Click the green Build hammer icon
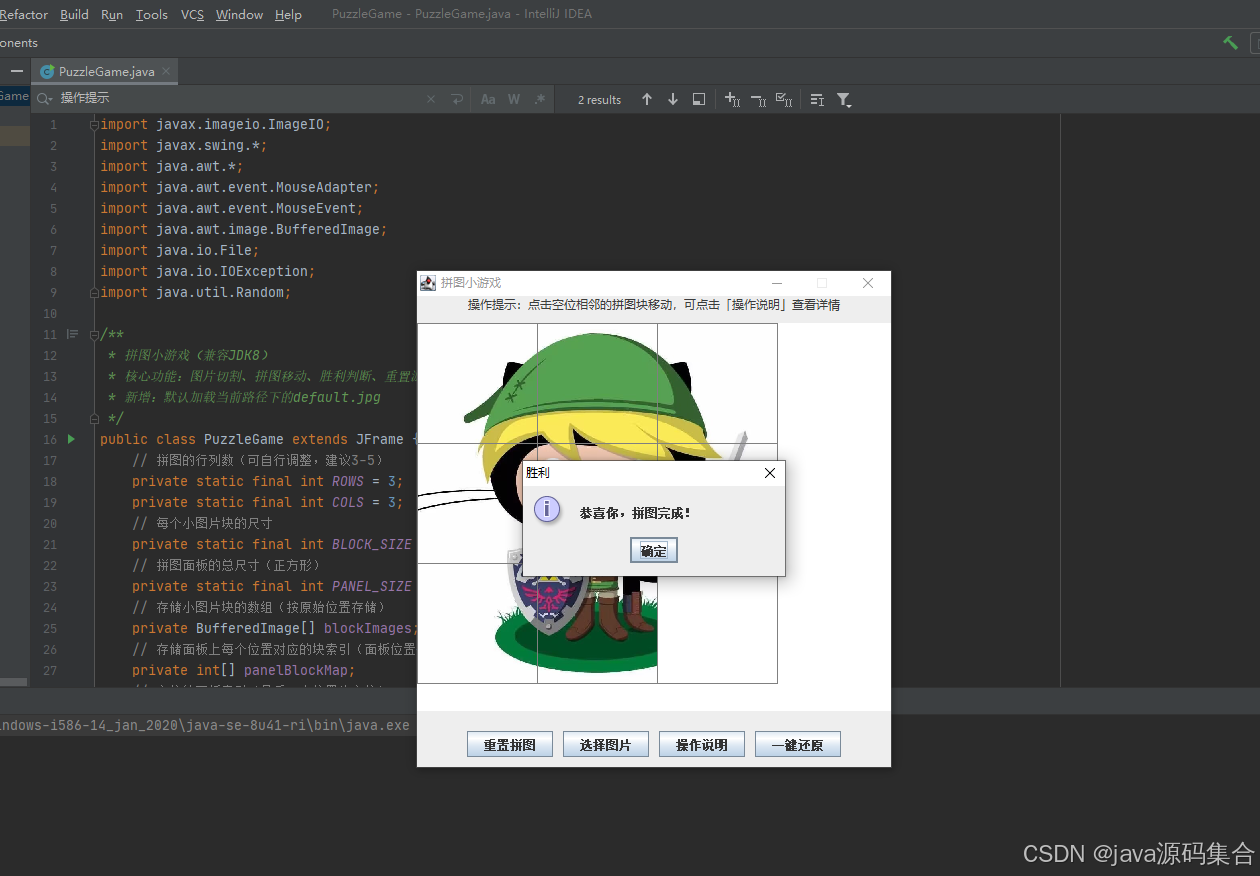1260x876 pixels. (1231, 42)
